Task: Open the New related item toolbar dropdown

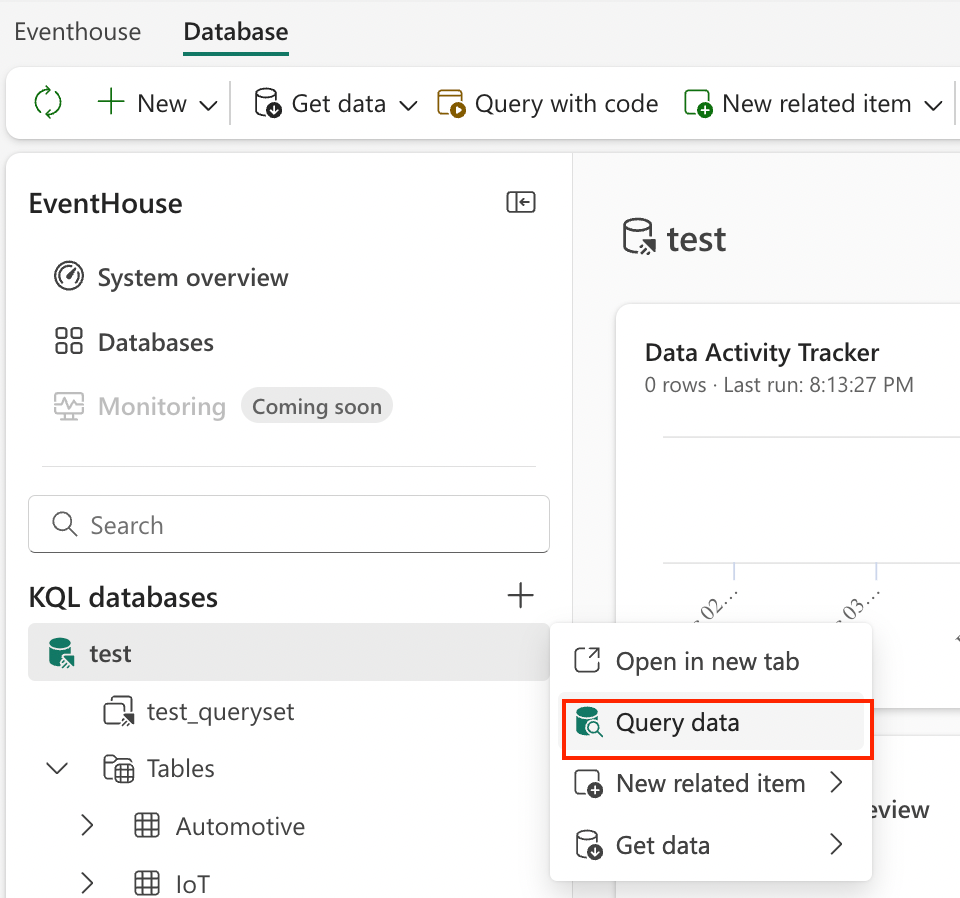Action: (x=933, y=105)
